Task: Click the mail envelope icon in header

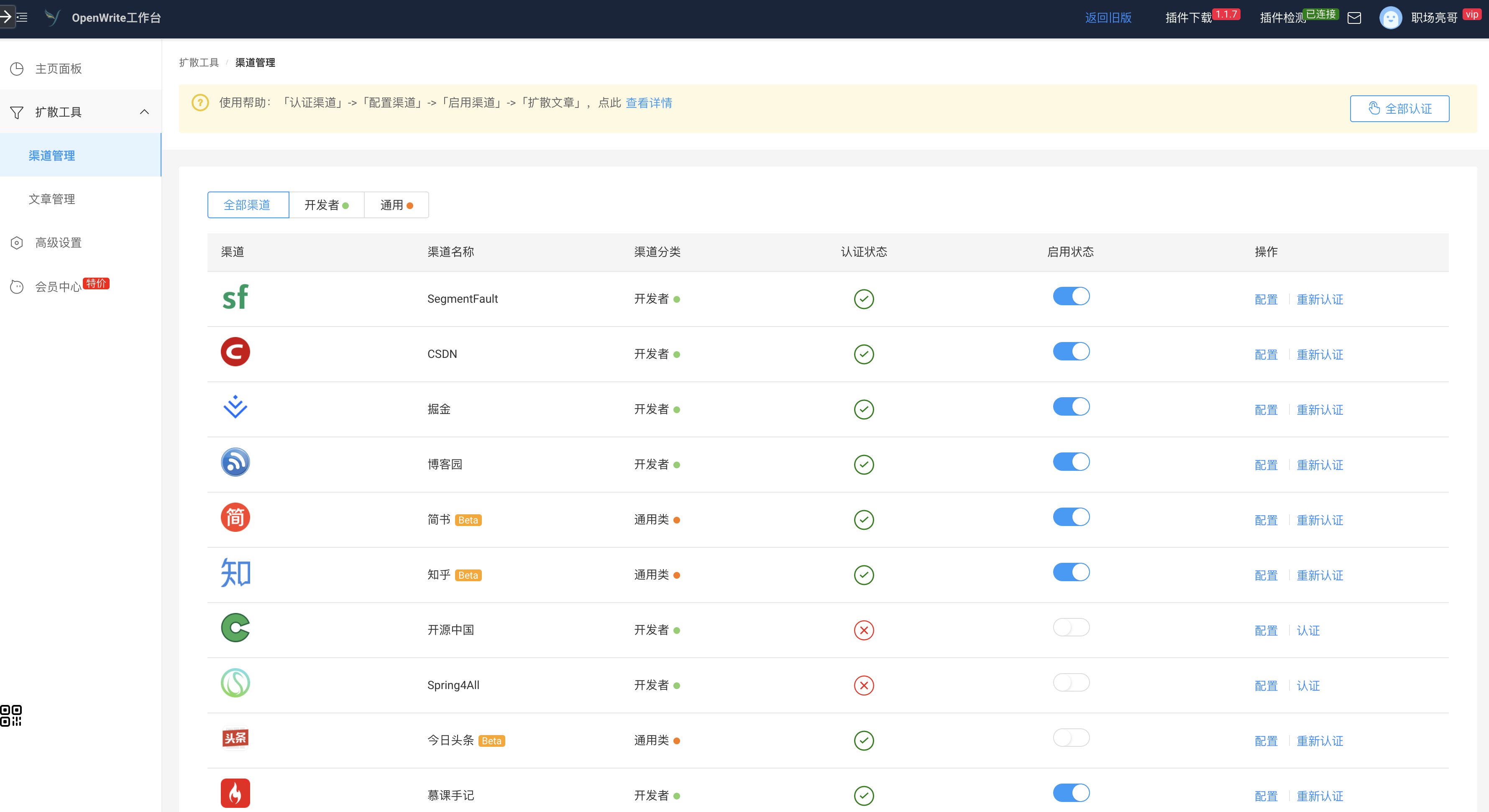Action: tap(1354, 18)
